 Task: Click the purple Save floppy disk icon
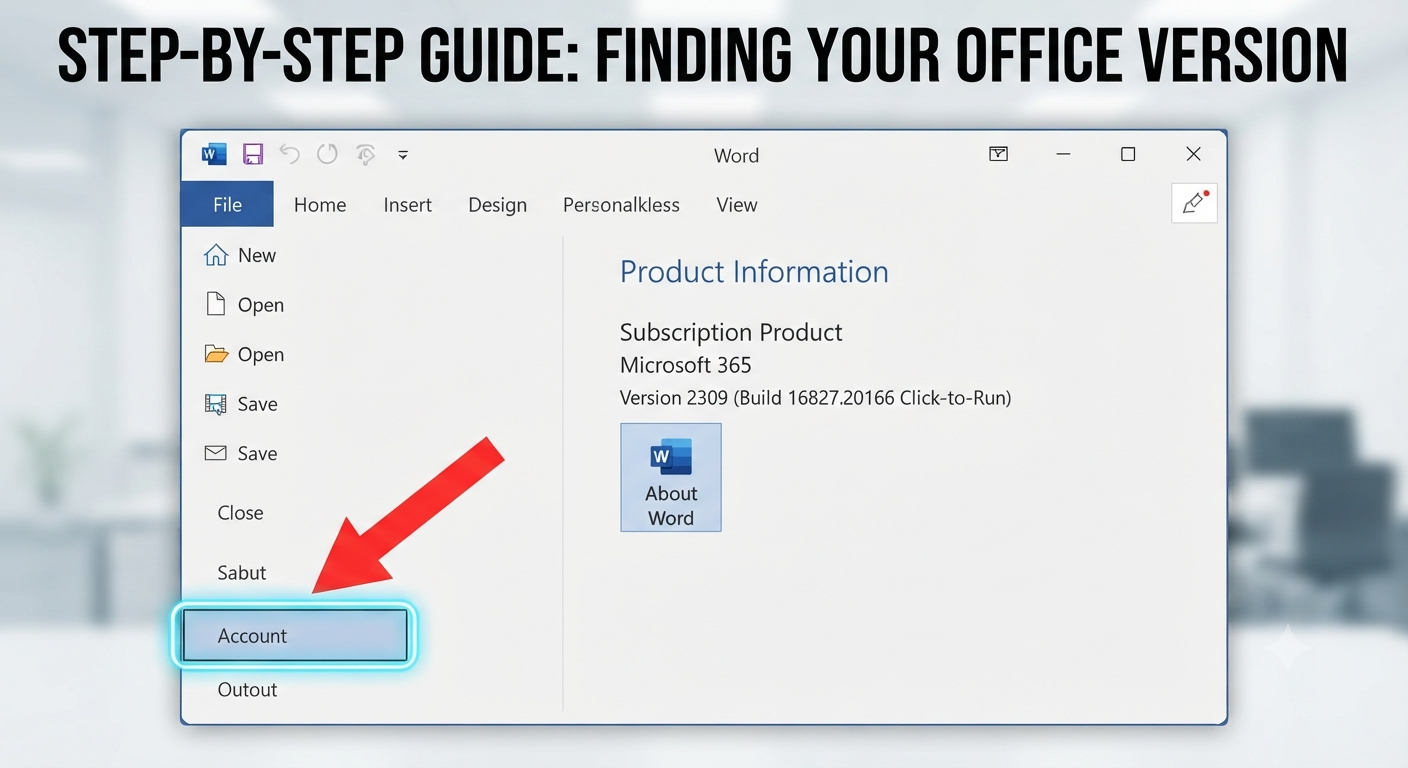pos(253,154)
